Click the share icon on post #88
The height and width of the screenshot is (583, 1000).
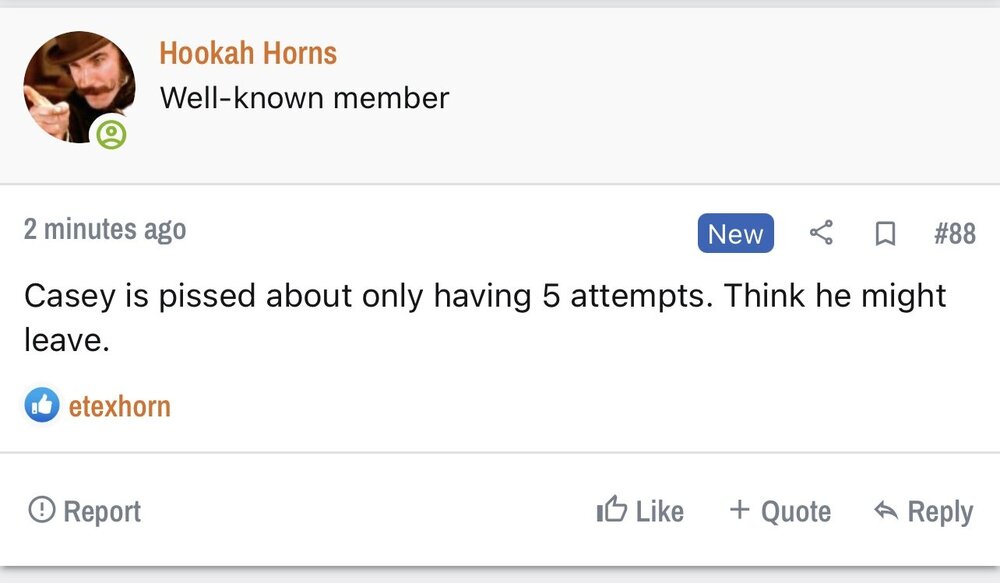click(x=821, y=234)
